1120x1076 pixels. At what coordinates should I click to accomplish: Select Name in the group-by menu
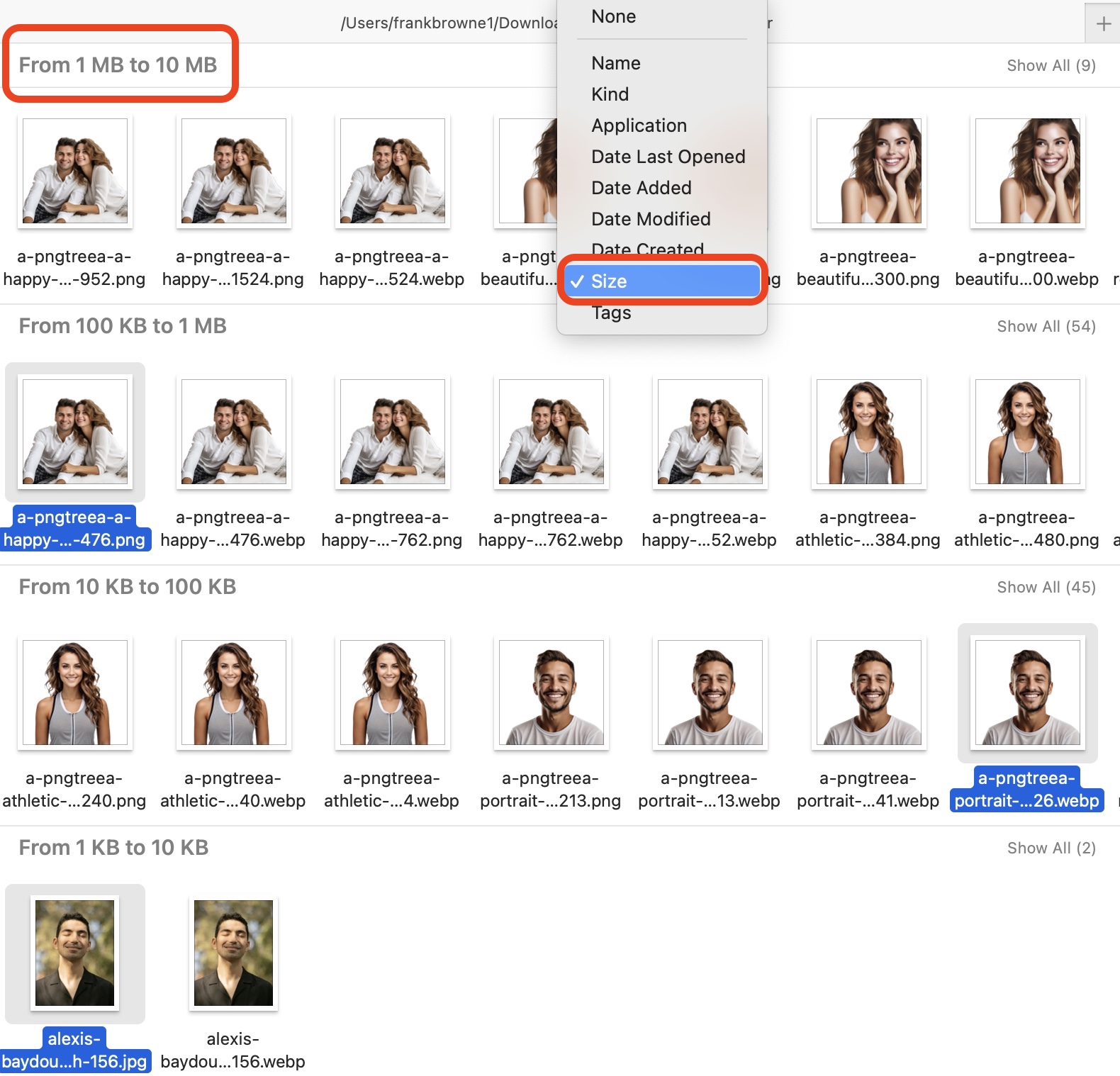615,63
